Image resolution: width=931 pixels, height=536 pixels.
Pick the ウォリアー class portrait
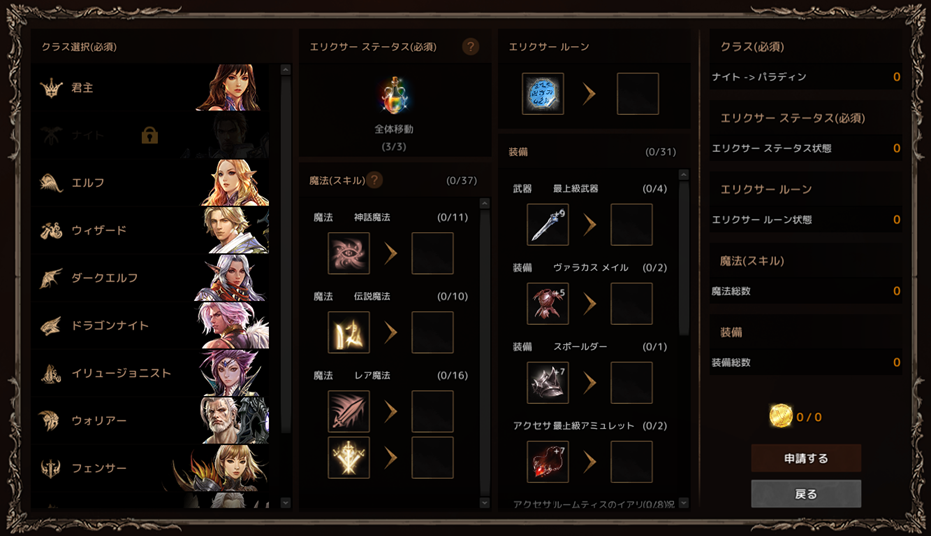235,420
